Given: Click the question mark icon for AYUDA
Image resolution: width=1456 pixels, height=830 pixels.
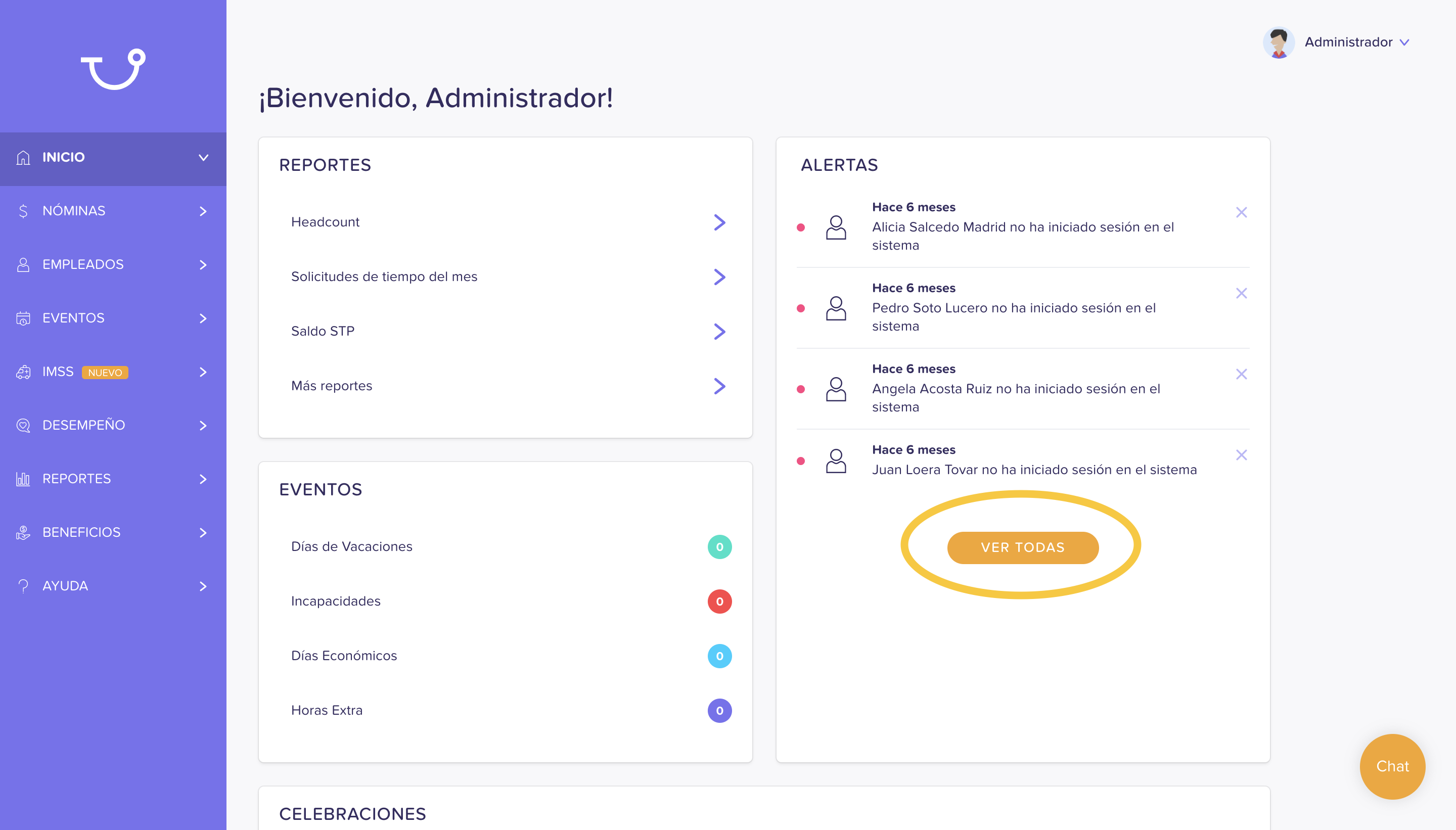Looking at the screenshot, I should coord(23,586).
